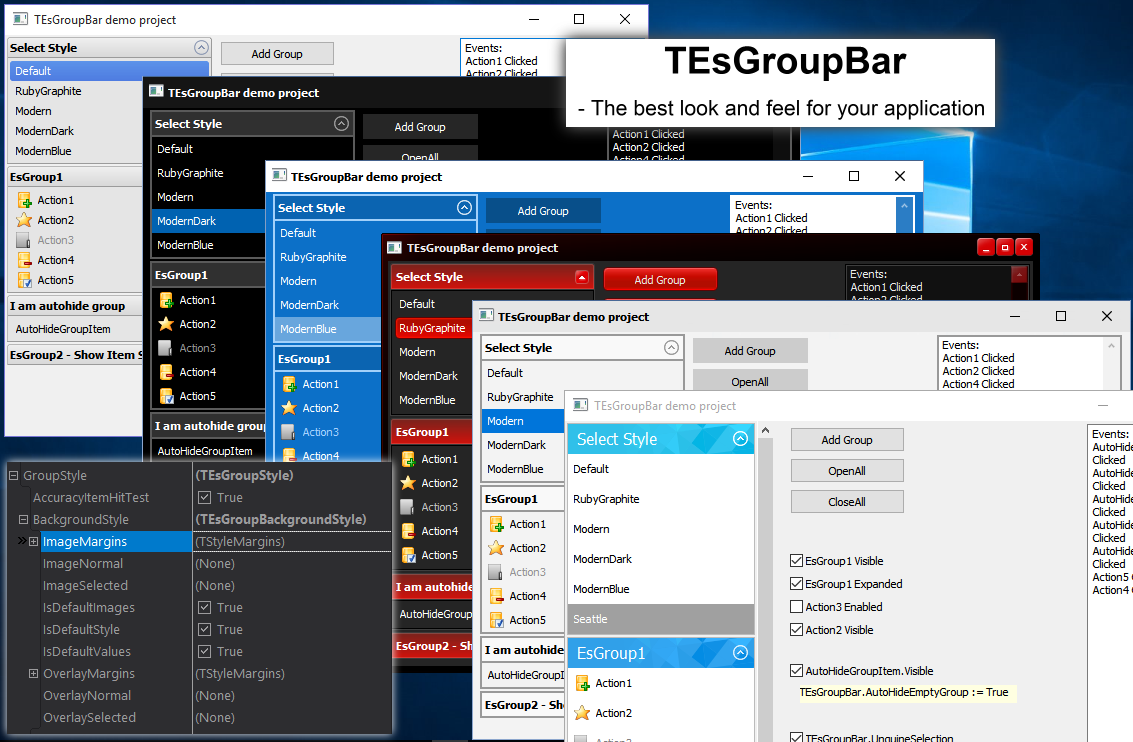Click the OverlayNormal property value field
Screen dimensions: 1133x742
click(x=290, y=696)
